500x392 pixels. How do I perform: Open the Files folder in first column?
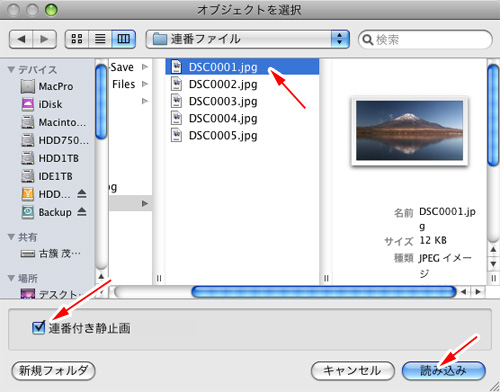pyautogui.click(x=130, y=84)
